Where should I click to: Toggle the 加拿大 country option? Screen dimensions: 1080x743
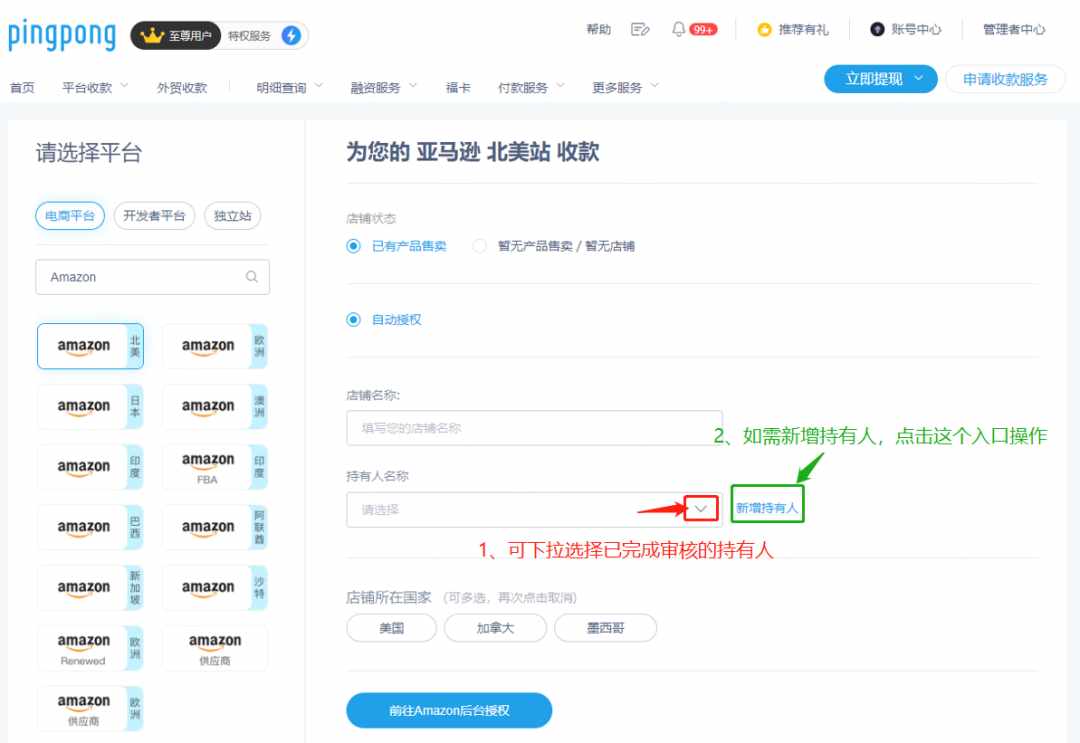[495, 628]
